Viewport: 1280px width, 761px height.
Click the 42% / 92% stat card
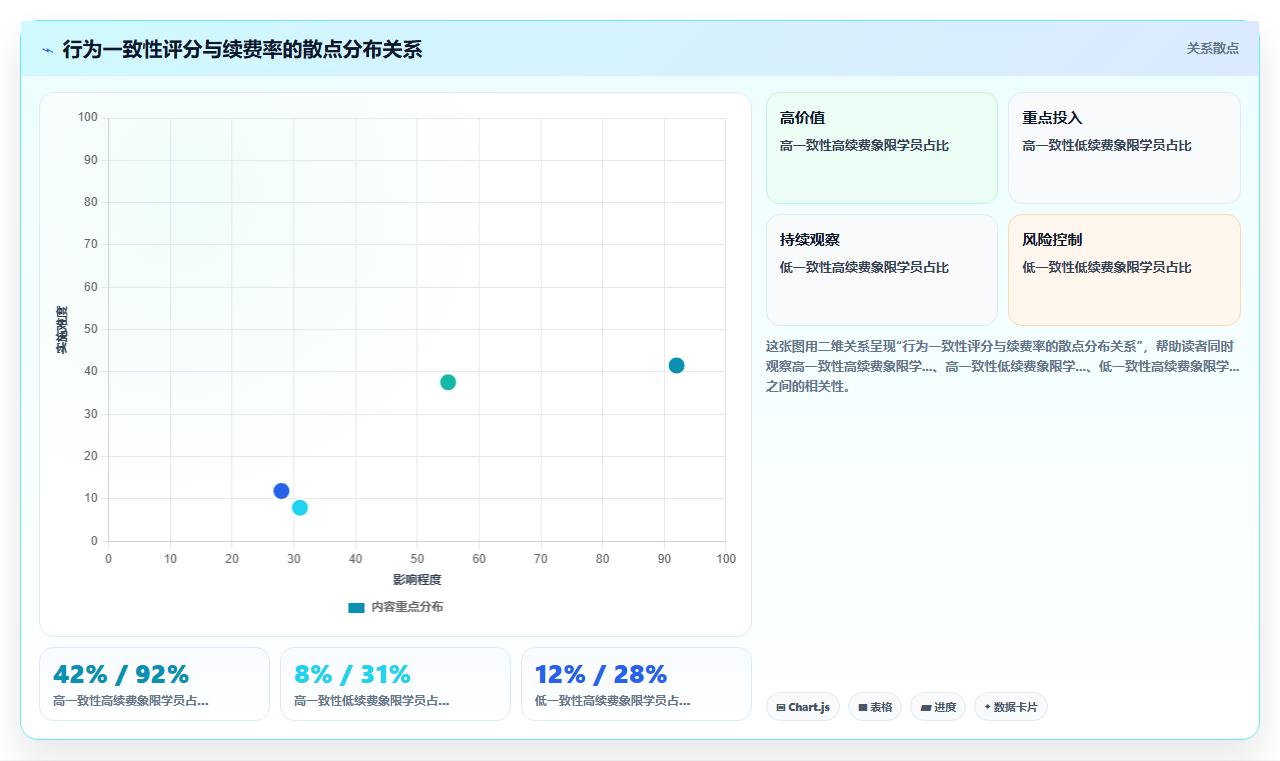[x=154, y=684]
